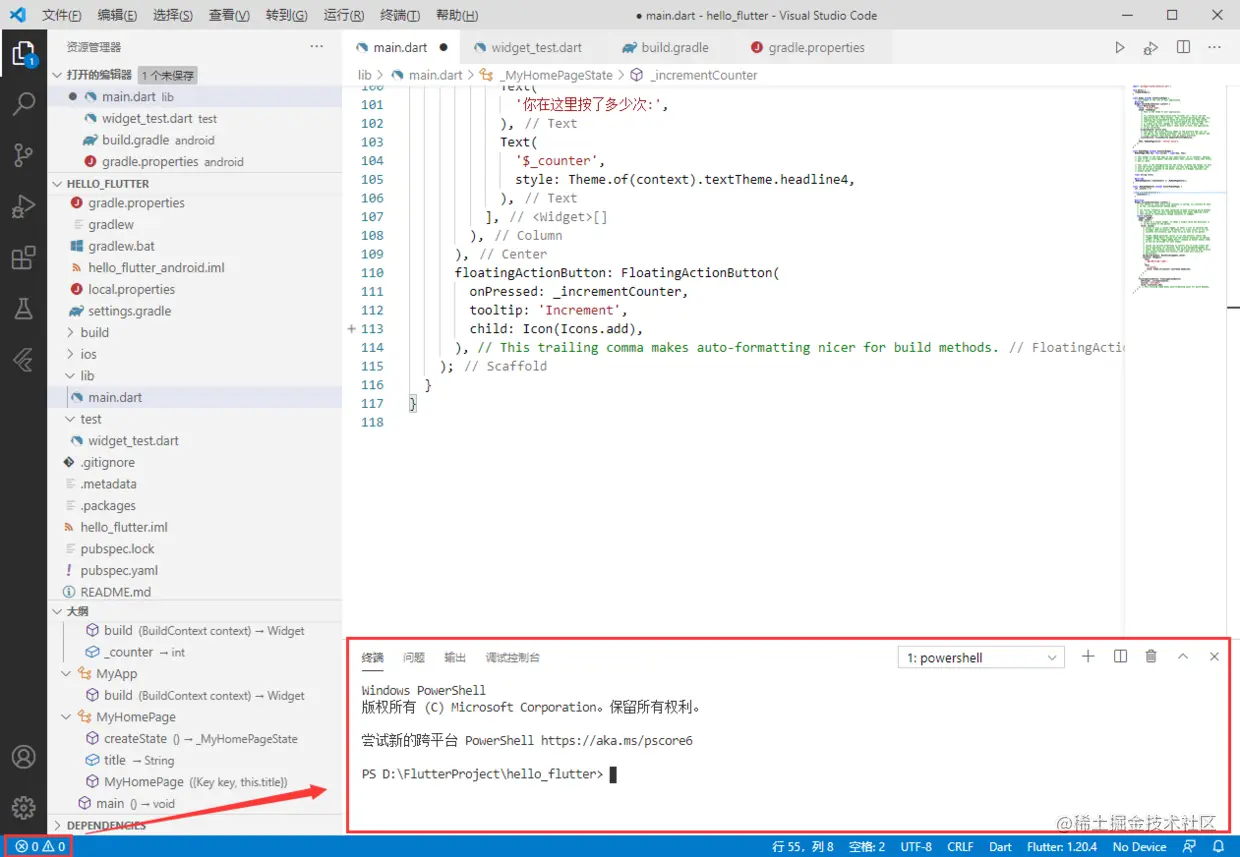Image resolution: width=1240 pixels, height=857 pixels.
Task: Open the 终端(T) menu
Action: tap(400, 16)
